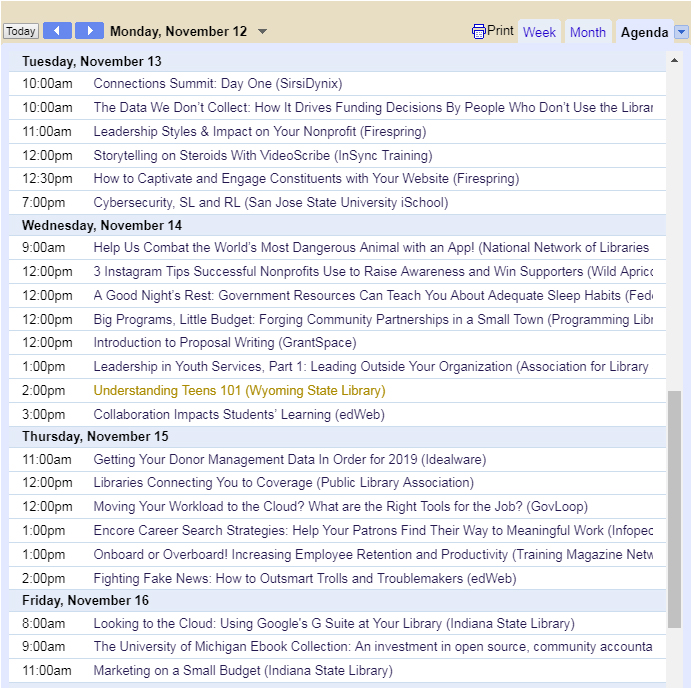Viewport: 694px width, 688px height.
Task: Click 2:00pm time on Fighting Fake News row
Action: click(43, 578)
